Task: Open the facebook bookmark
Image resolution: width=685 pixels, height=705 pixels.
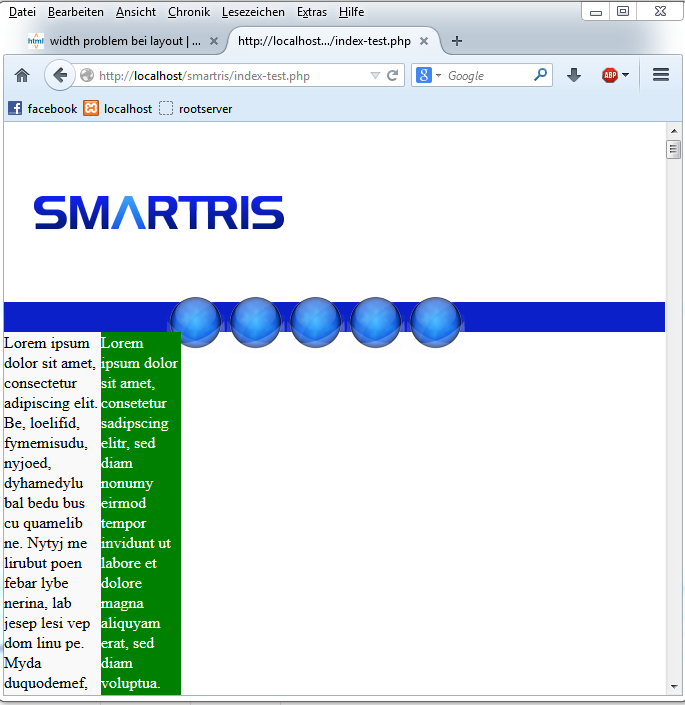Action: click(43, 108)
